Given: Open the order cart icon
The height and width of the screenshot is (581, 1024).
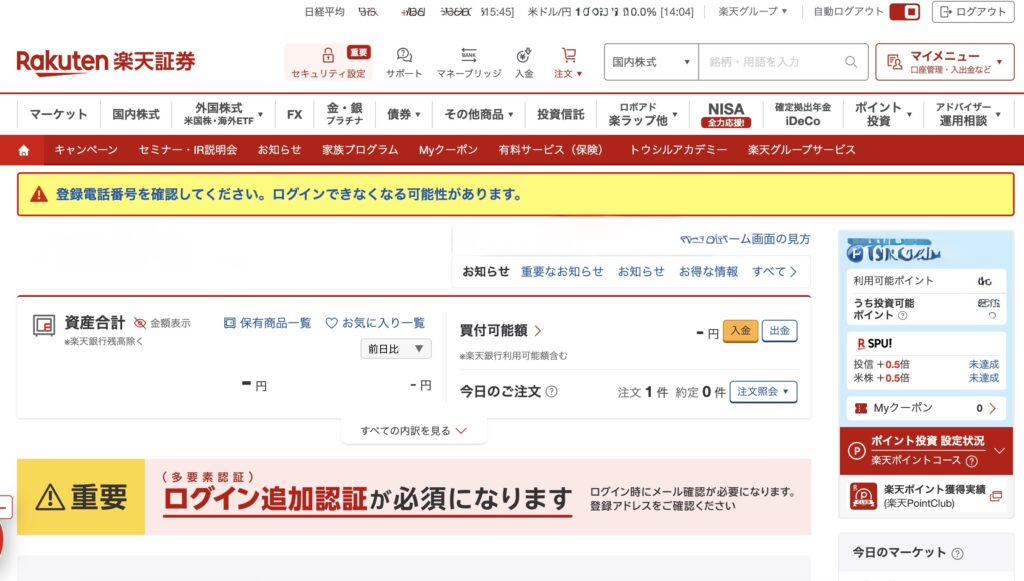Looking at the screenshot, I should tap(569, 55).
